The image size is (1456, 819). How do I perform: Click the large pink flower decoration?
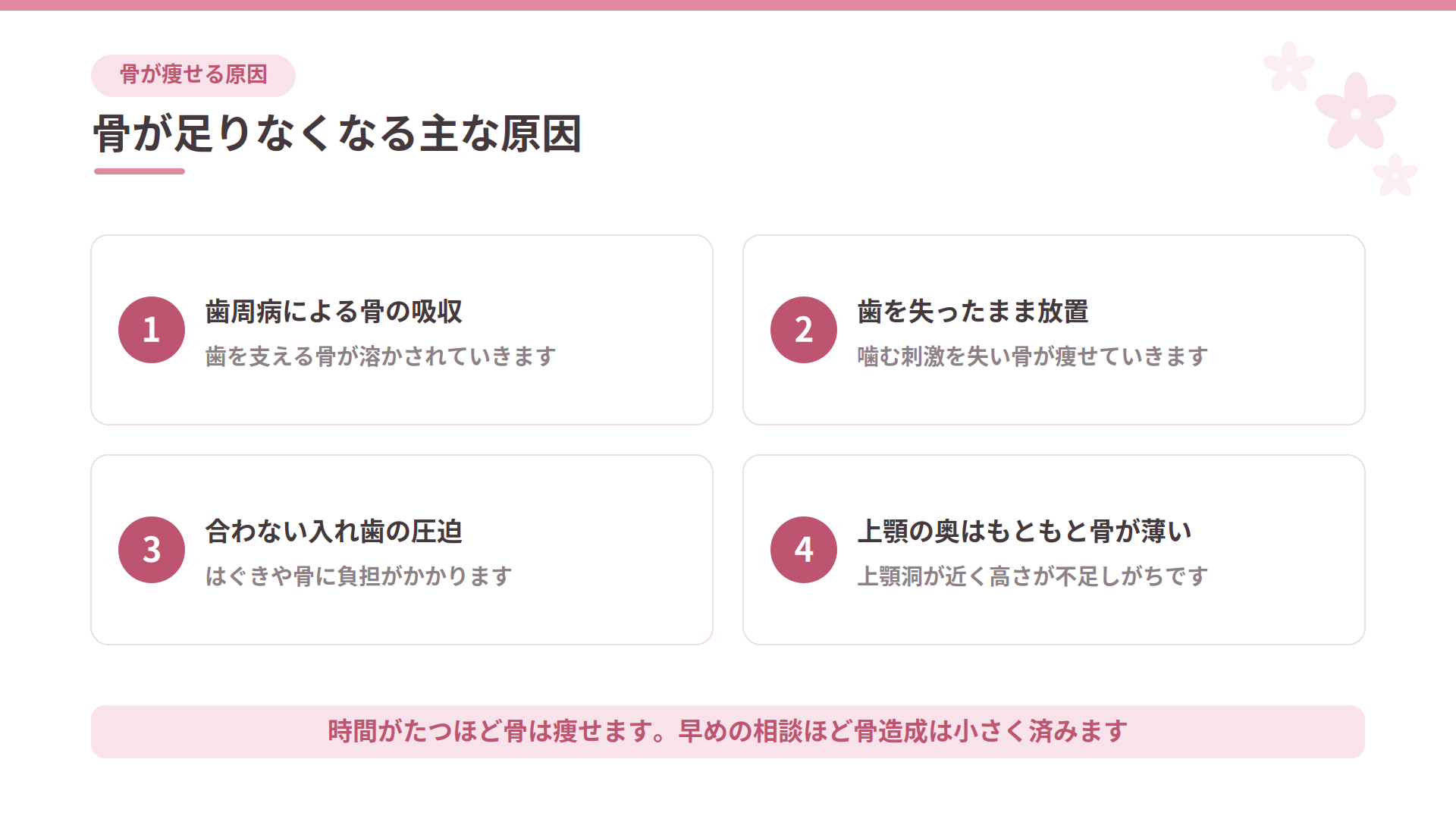pos(1356,112)
